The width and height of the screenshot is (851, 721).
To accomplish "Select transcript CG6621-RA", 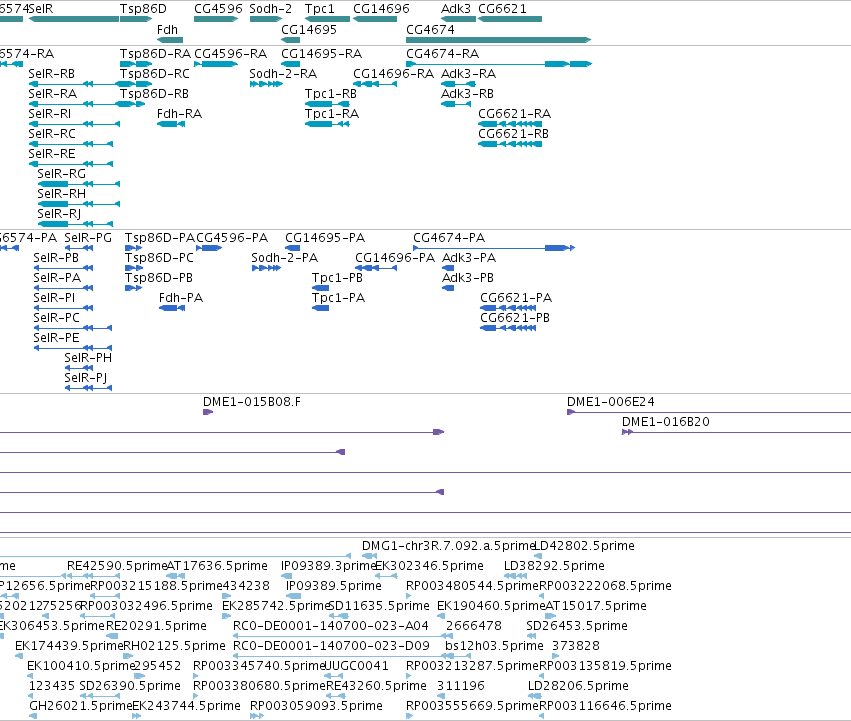I will click(x=515, y=114).
